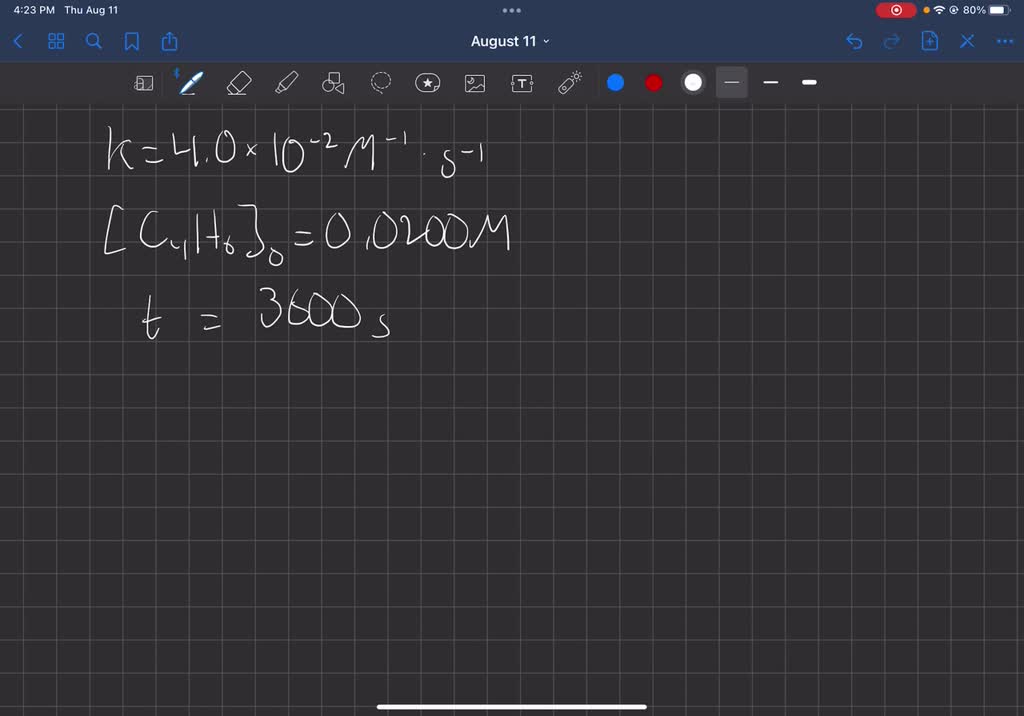Select the Text box tool
This screenshot has width=1024, height=716.
pyautogui.click(x=522, y=83)
